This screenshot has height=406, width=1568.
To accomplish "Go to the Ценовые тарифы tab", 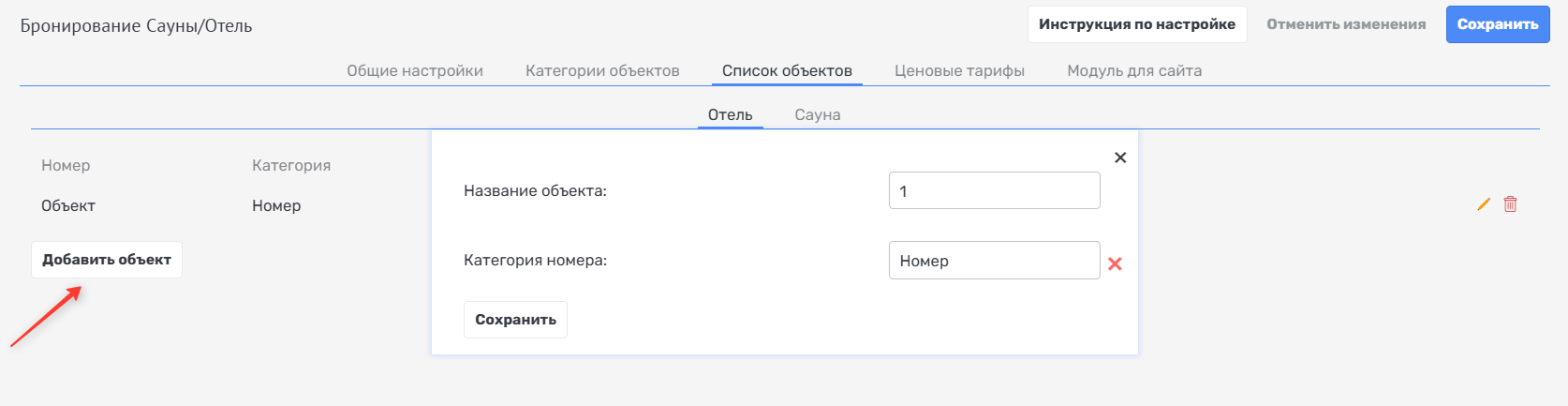I will (959, 70).
